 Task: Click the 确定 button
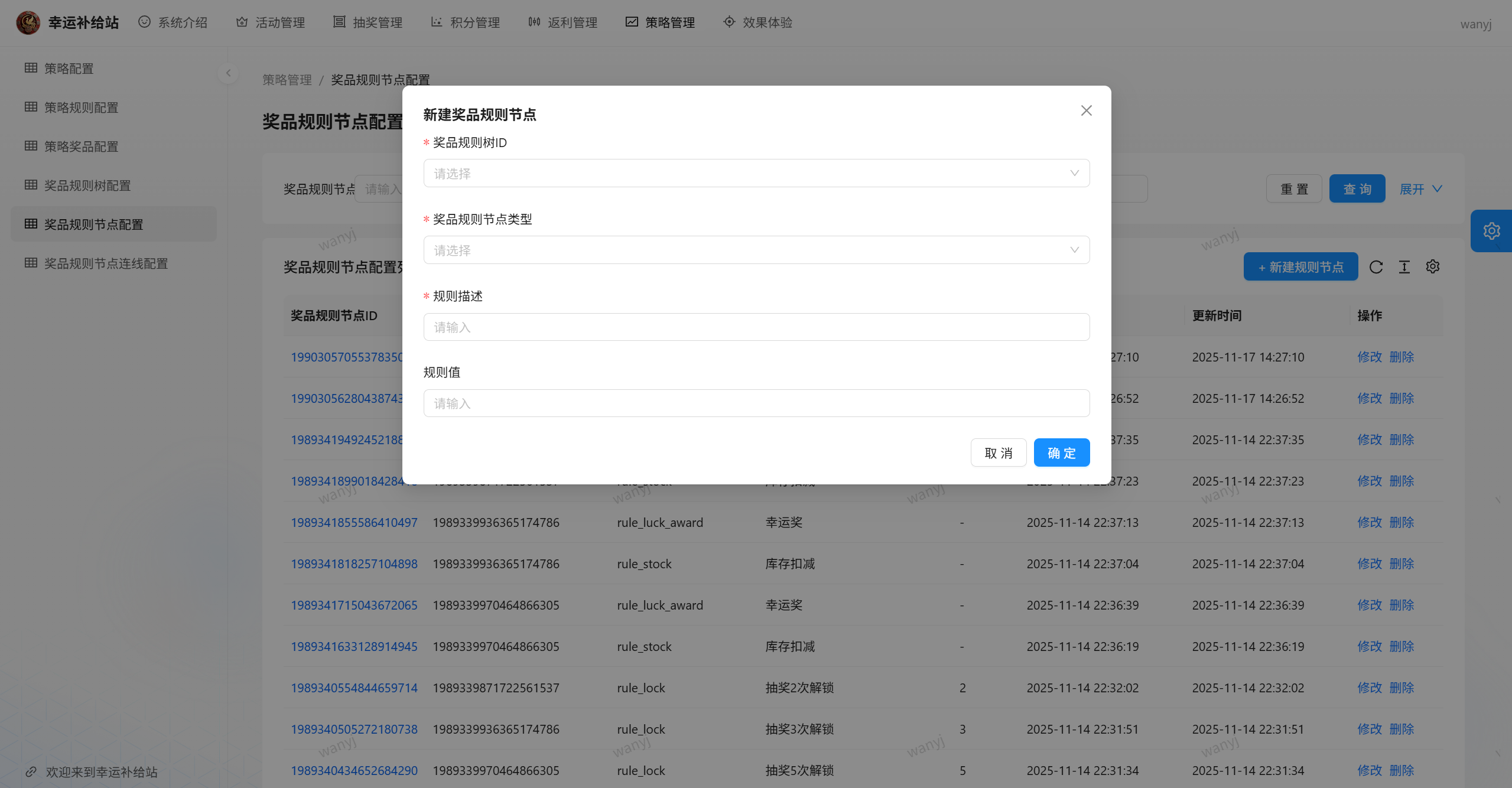[1061, 453]
